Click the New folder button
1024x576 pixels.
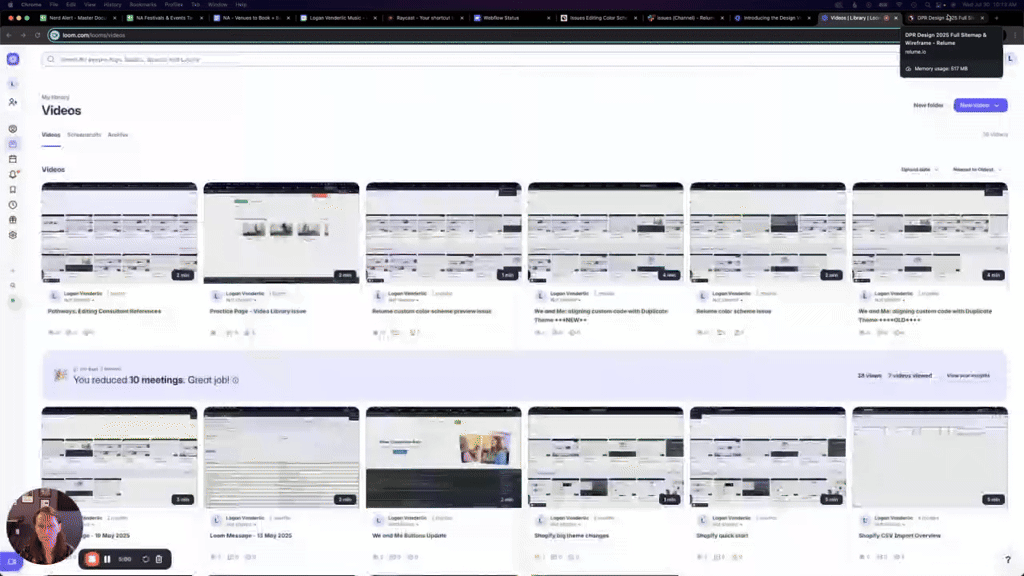point(928,105)
